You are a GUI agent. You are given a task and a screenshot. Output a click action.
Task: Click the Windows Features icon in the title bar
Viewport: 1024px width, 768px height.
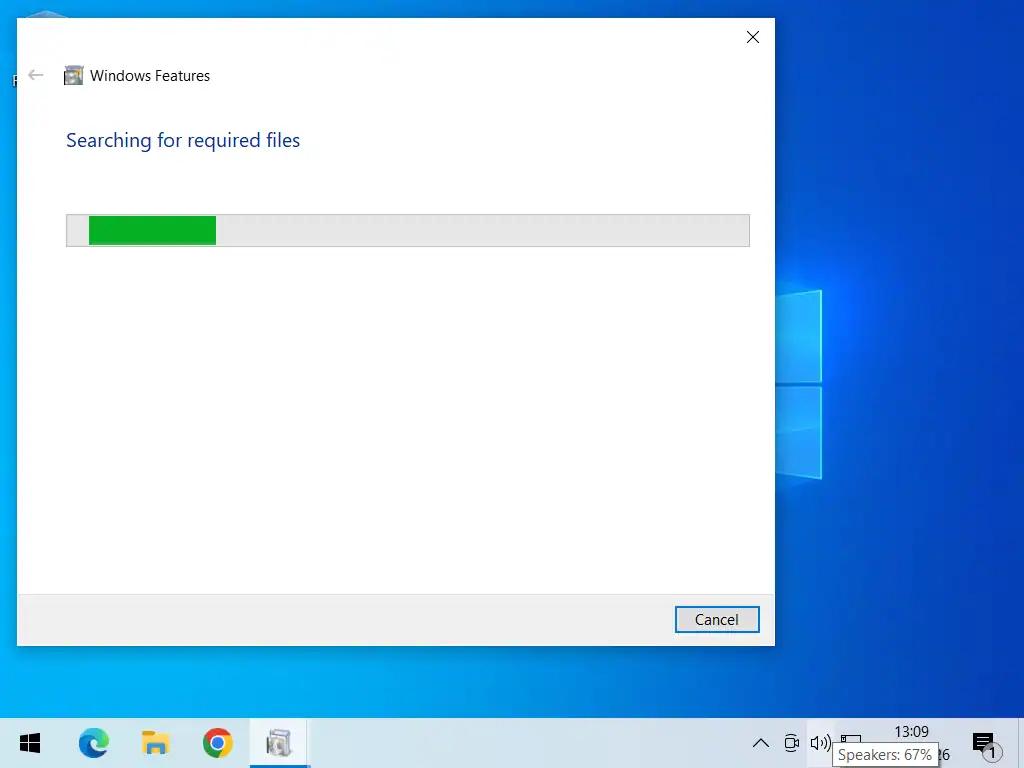coord(73,75)
